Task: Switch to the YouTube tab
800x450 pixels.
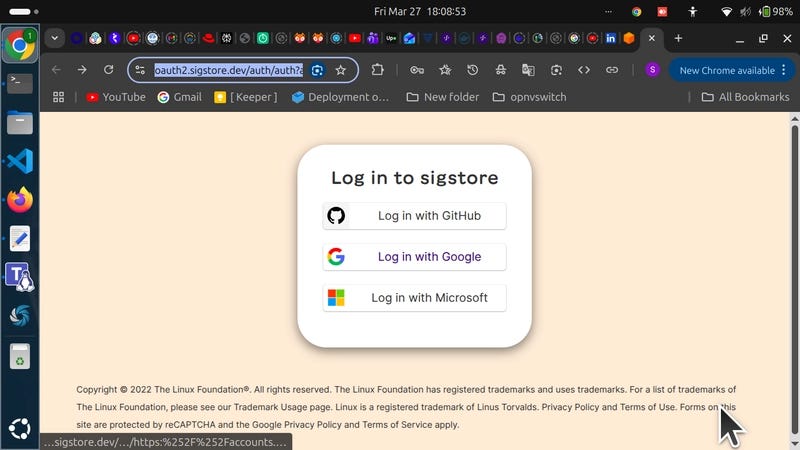Action: [x=355, y=38]
